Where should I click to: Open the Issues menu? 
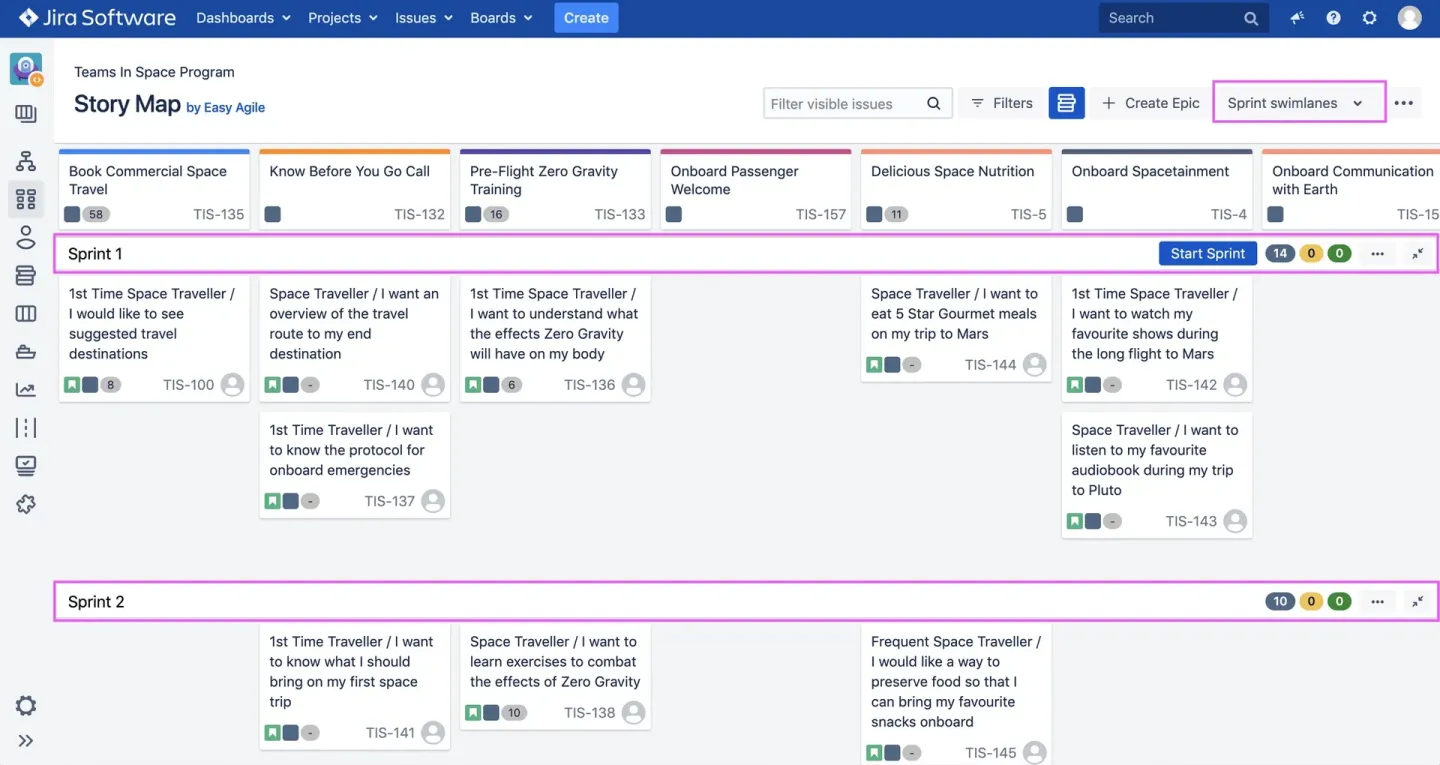(423, 17)
